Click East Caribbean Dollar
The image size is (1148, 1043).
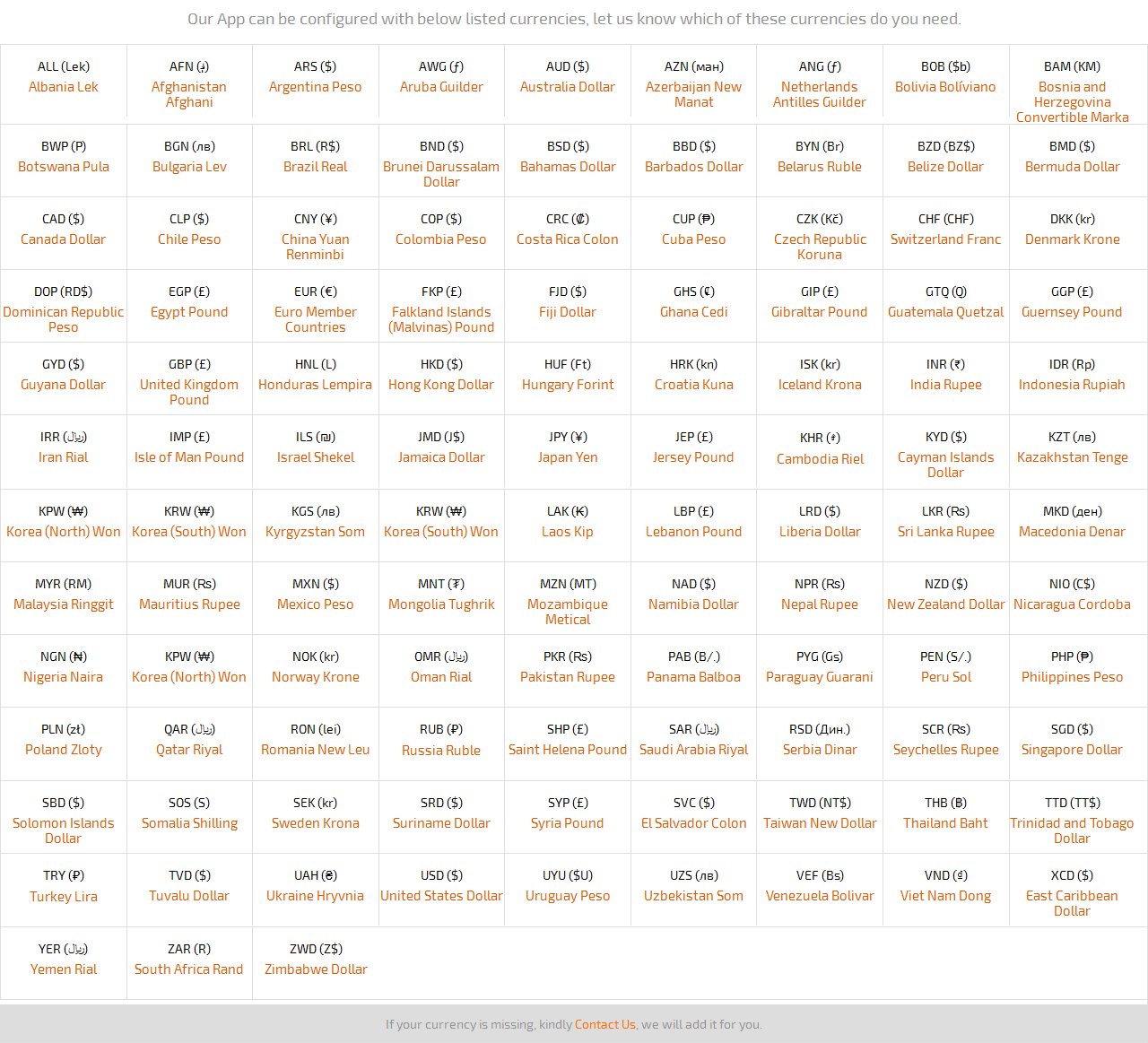[1072, 903]
